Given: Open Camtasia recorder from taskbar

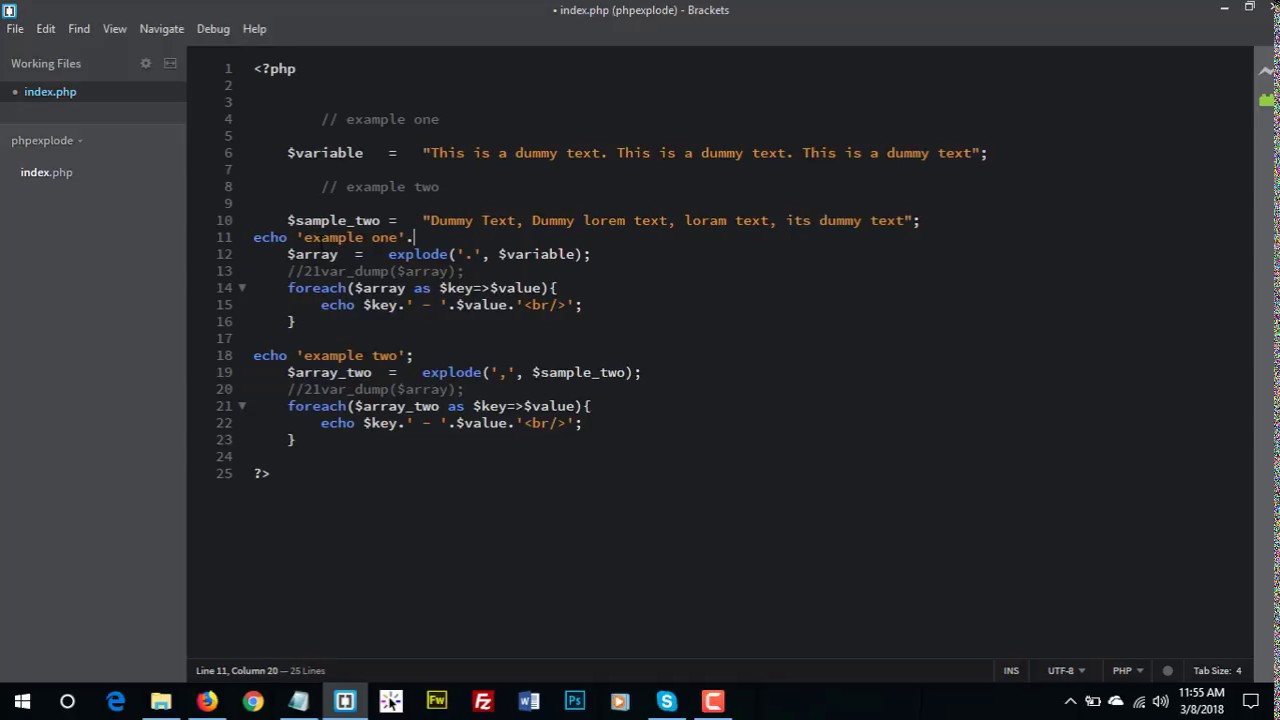Looking at the screenshot, I should (713, 701).
